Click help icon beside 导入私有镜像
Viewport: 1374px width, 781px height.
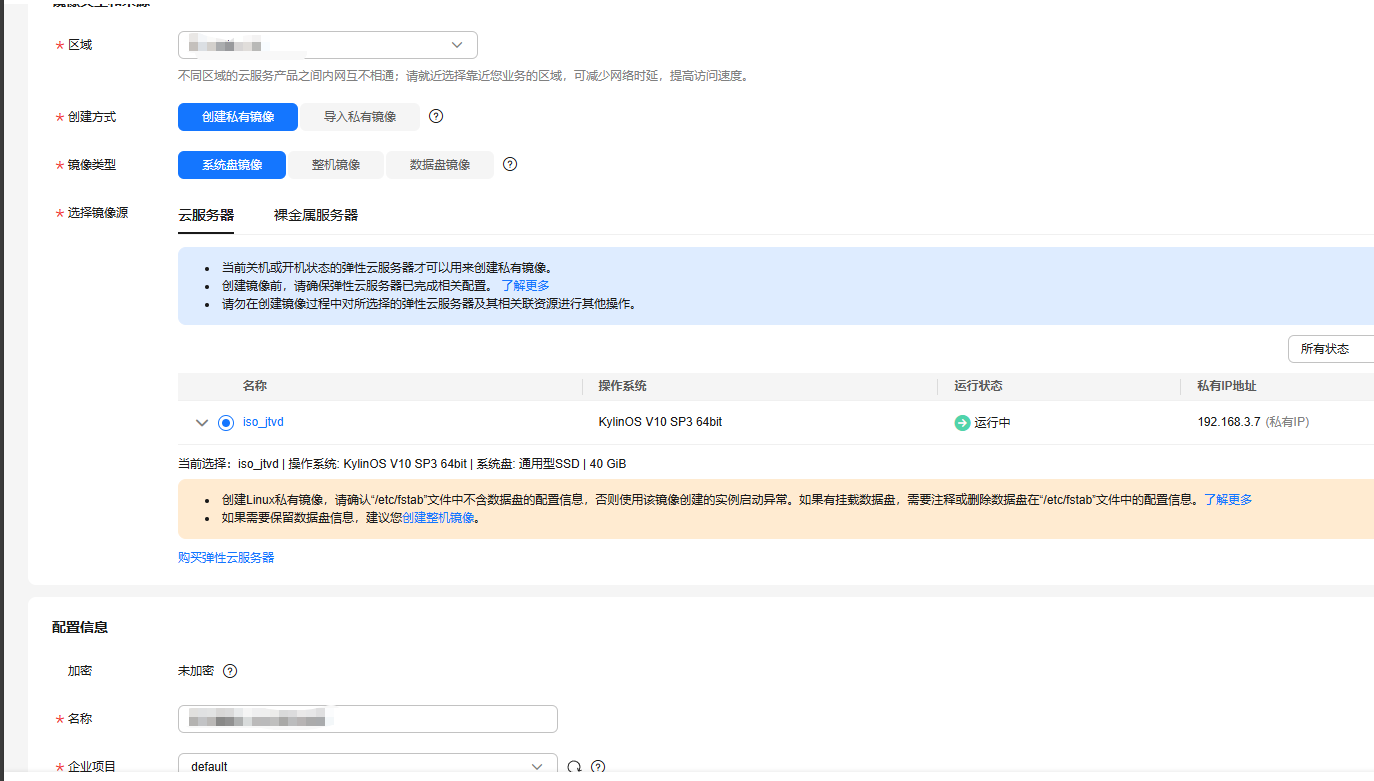click(x=436, y=116)
